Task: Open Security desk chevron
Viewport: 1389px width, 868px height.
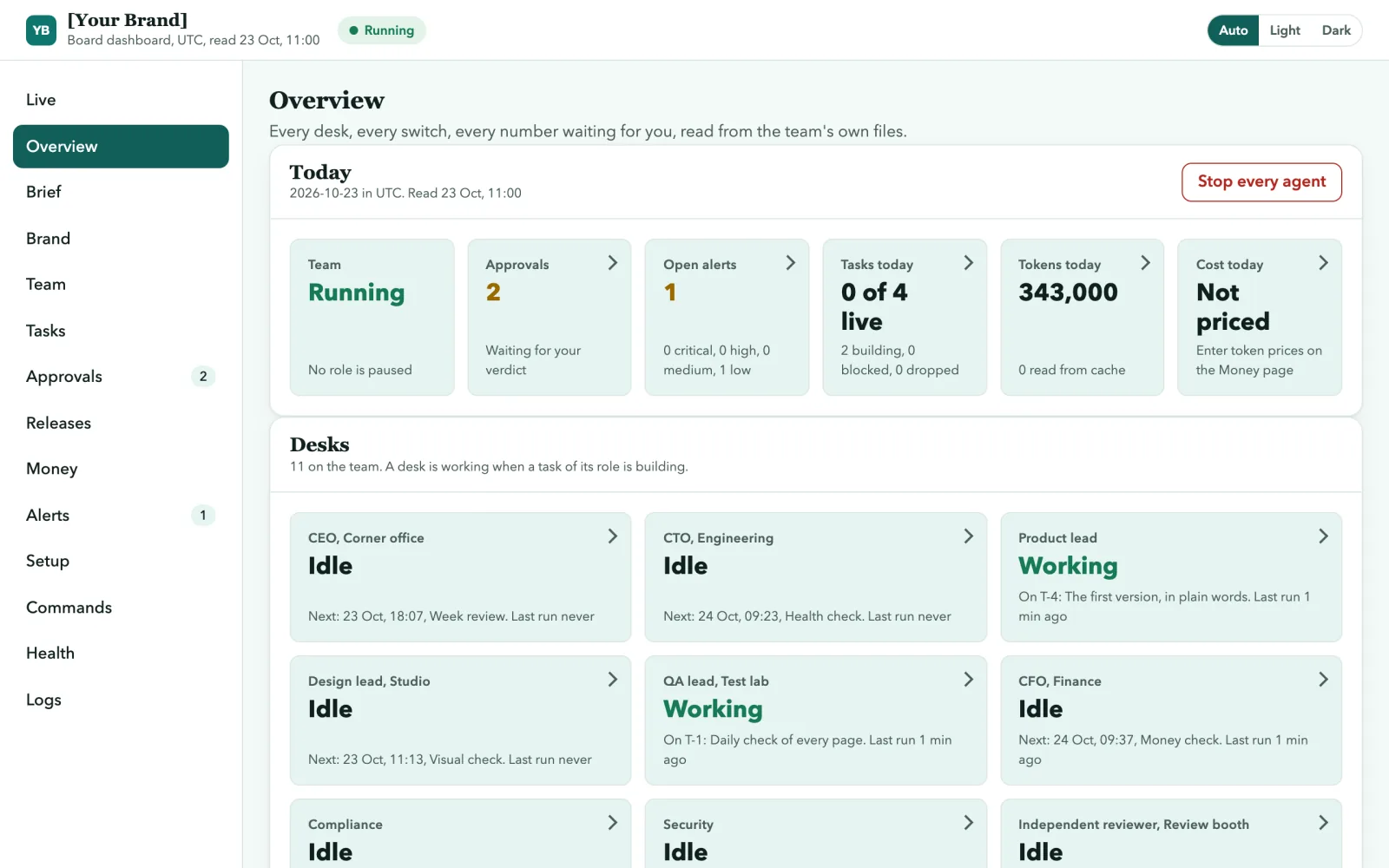Action: 968,823
